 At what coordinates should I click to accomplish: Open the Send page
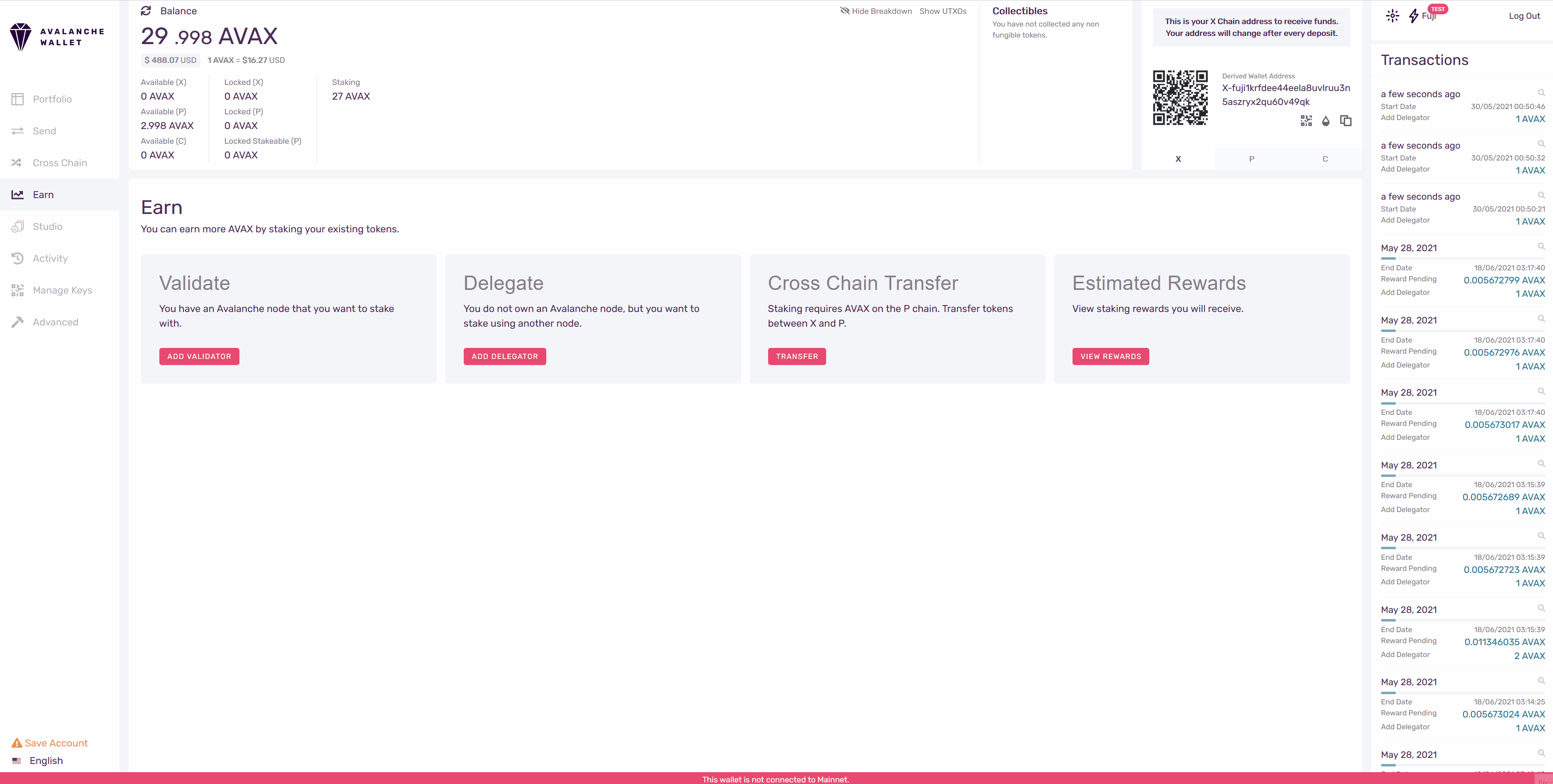60,131
